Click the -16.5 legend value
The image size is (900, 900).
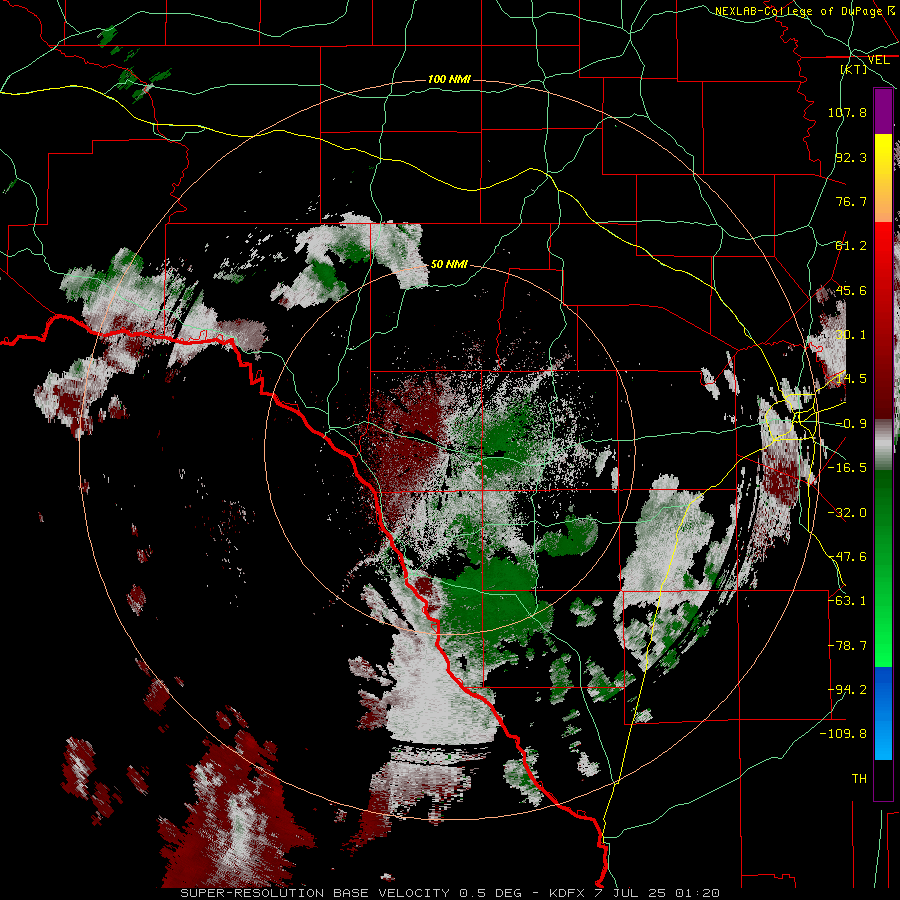point(847,468)
